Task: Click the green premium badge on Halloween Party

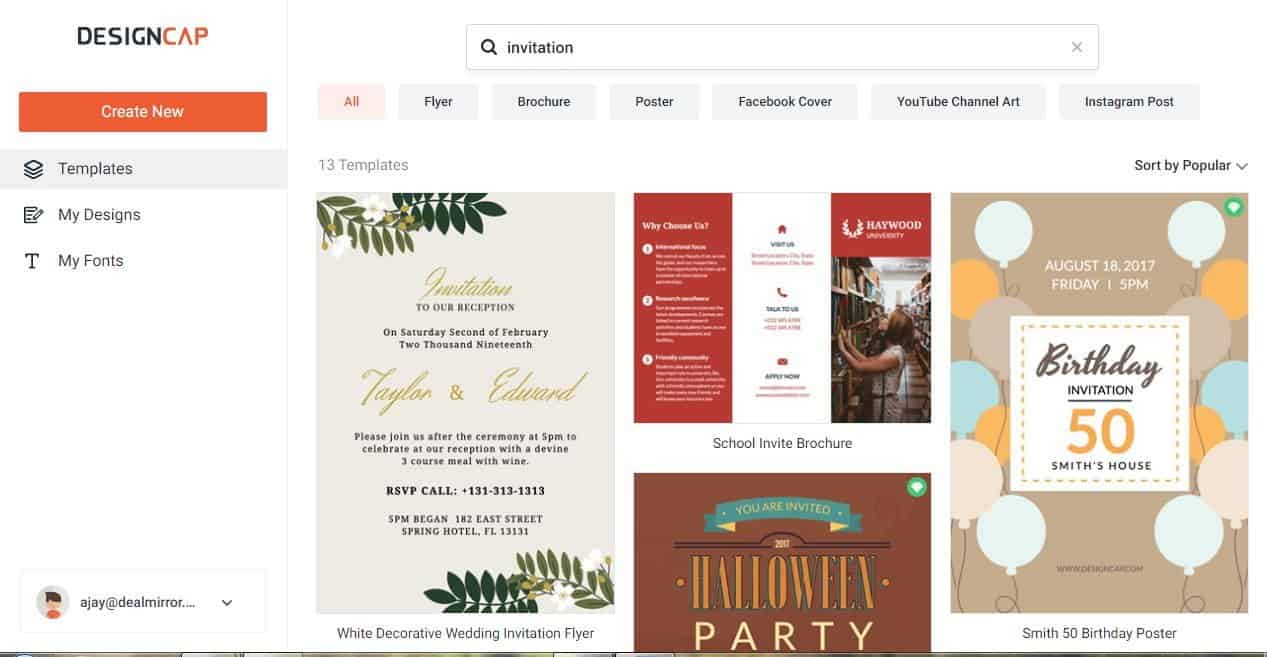Action: pos(917,487)
